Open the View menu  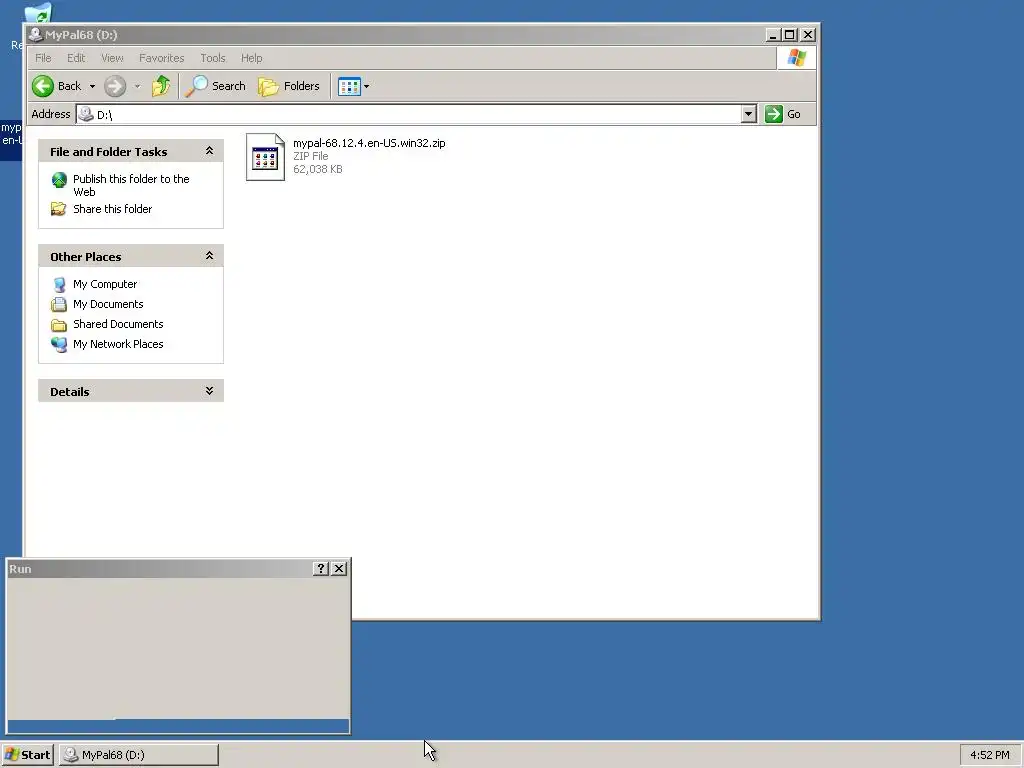point(112,58)
